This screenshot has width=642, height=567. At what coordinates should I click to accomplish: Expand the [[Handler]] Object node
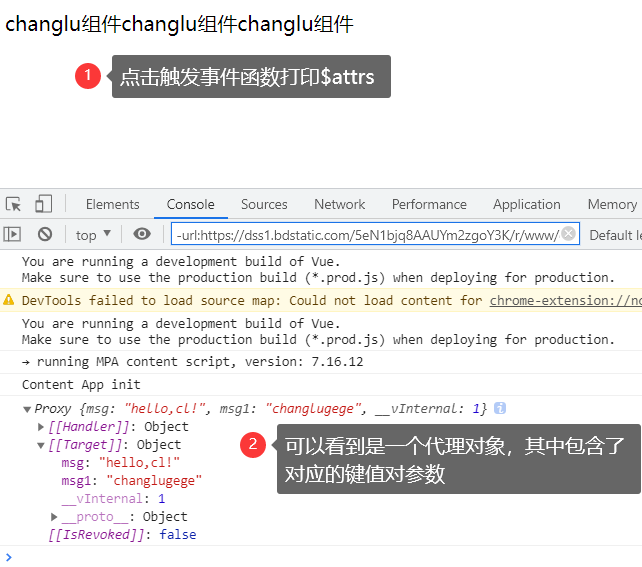(x=41, y=427)
